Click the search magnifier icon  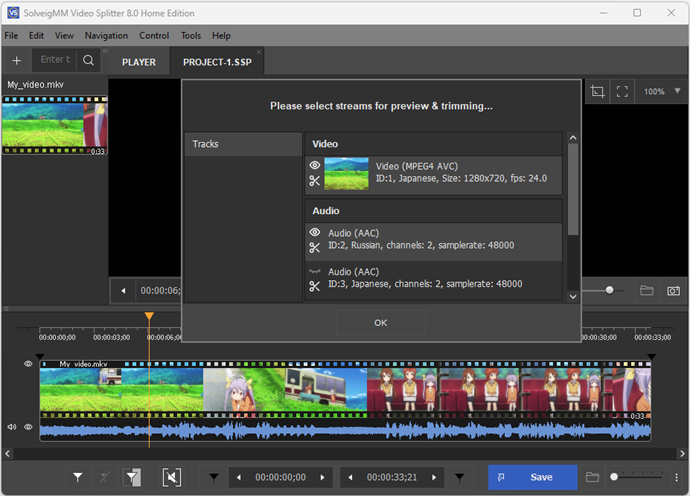coord(88,60)
